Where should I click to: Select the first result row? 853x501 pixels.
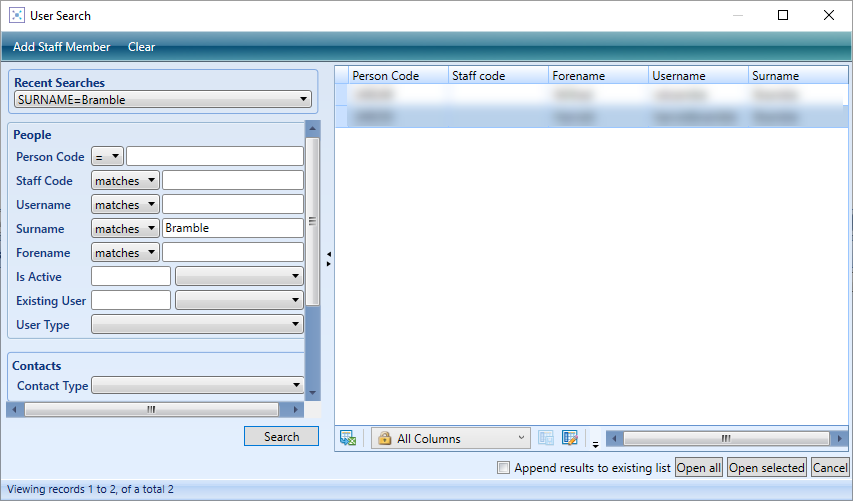[591, 95]
